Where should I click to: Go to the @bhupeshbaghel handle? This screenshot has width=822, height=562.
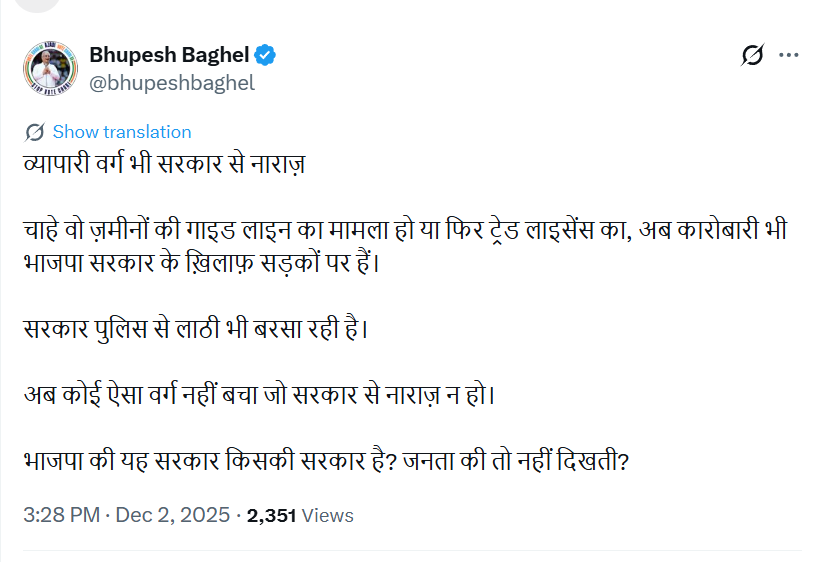coord(172,83)
